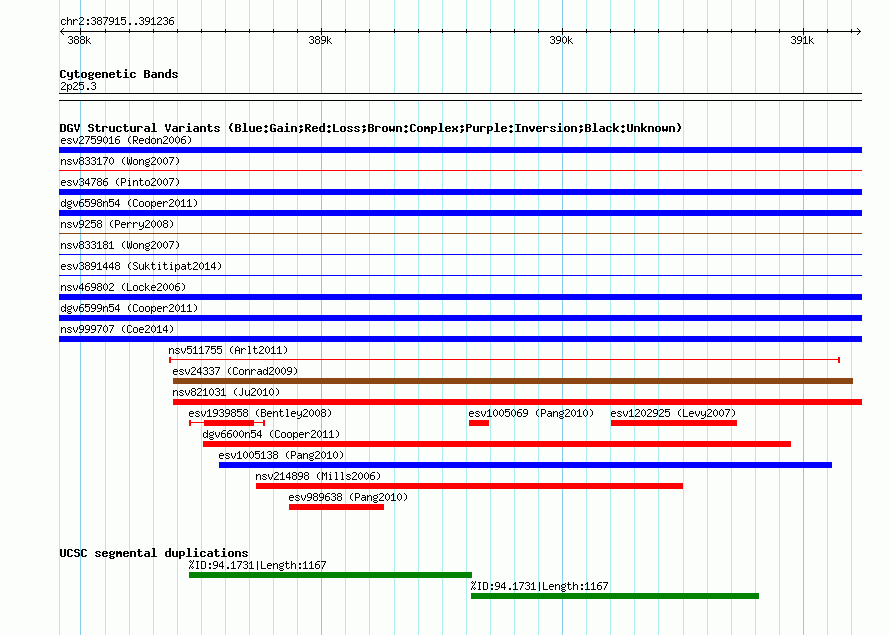Click thin red loss line under nsv833170

(x=460, y=170)
